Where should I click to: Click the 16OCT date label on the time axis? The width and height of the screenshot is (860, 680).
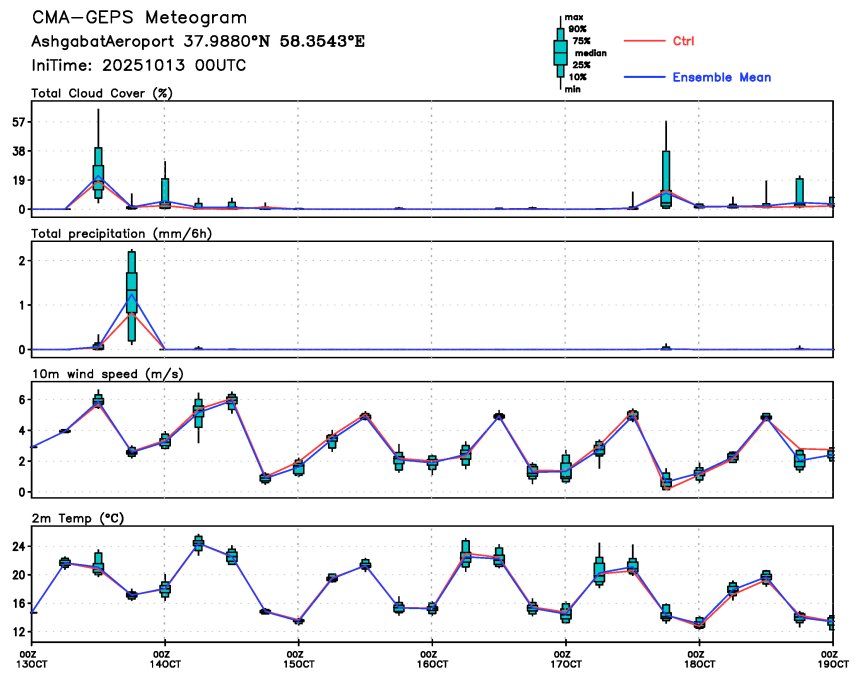tap(432, 661)
